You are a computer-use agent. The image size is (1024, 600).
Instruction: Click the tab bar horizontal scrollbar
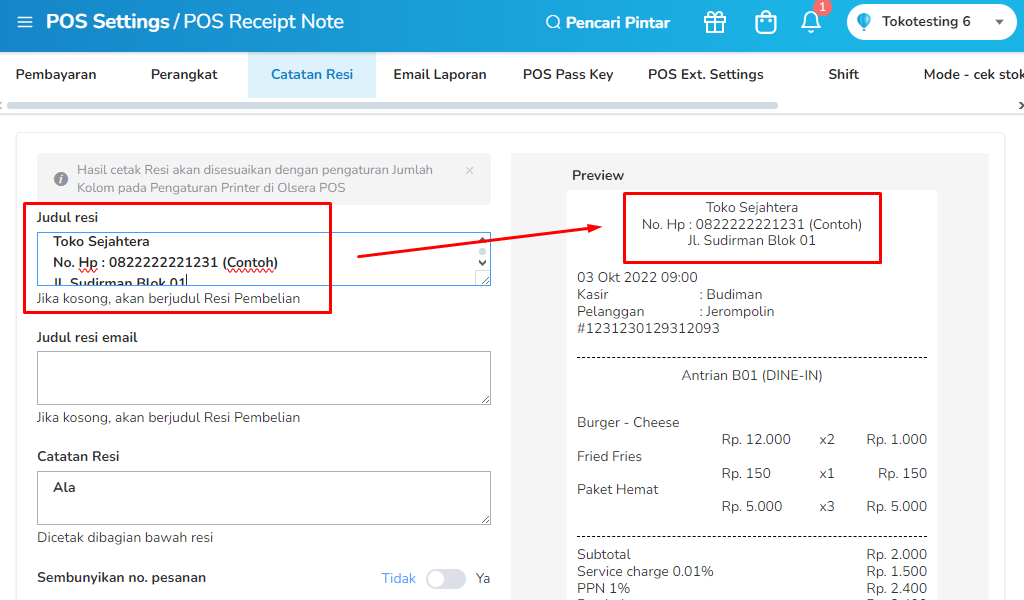click(x=392, y=105)
